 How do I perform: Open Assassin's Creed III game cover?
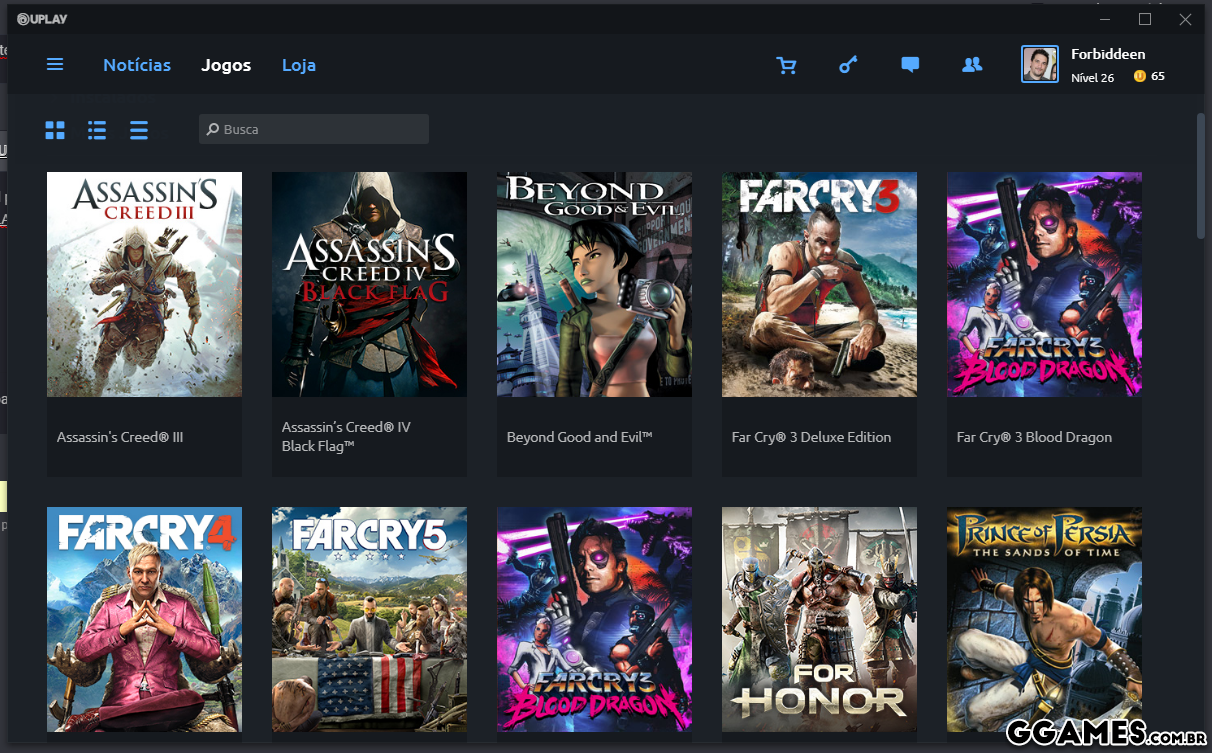(x=144, y=284)
